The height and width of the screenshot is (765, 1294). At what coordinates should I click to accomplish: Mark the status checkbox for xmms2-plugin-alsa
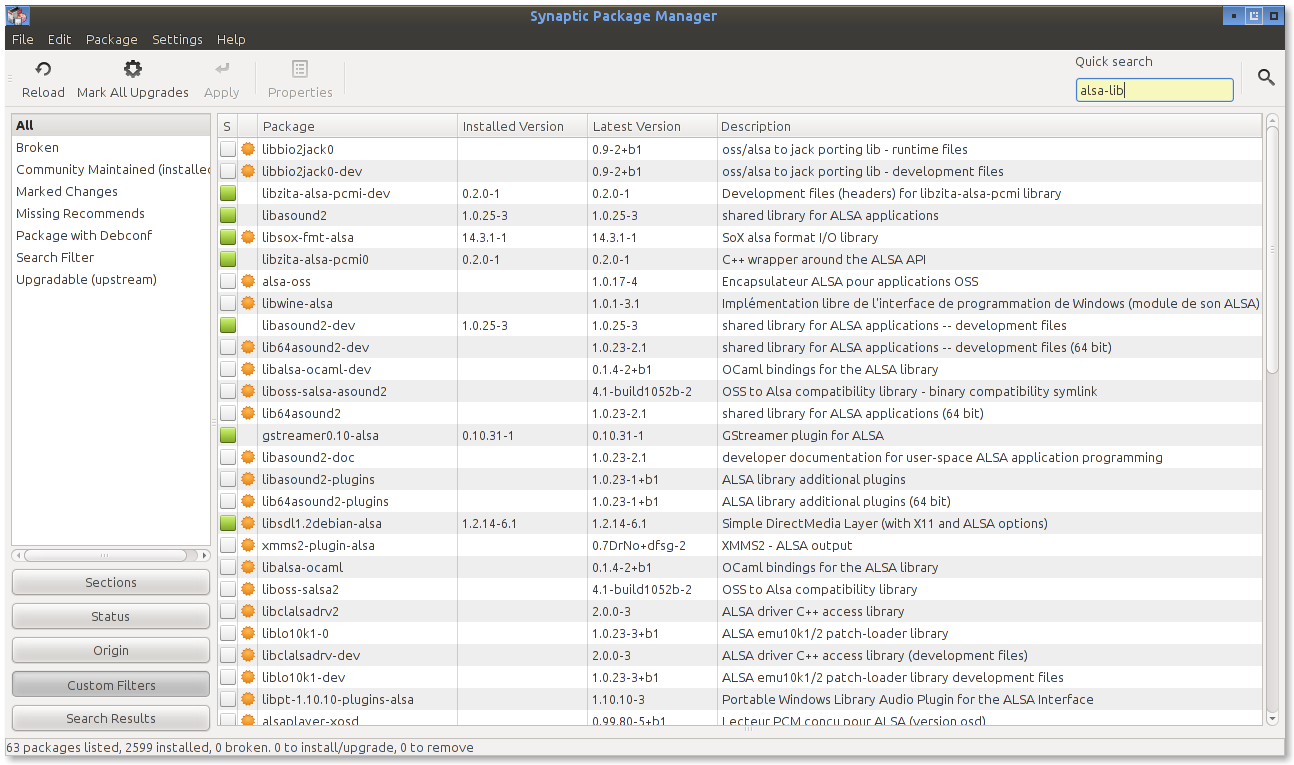click(228, 545)
